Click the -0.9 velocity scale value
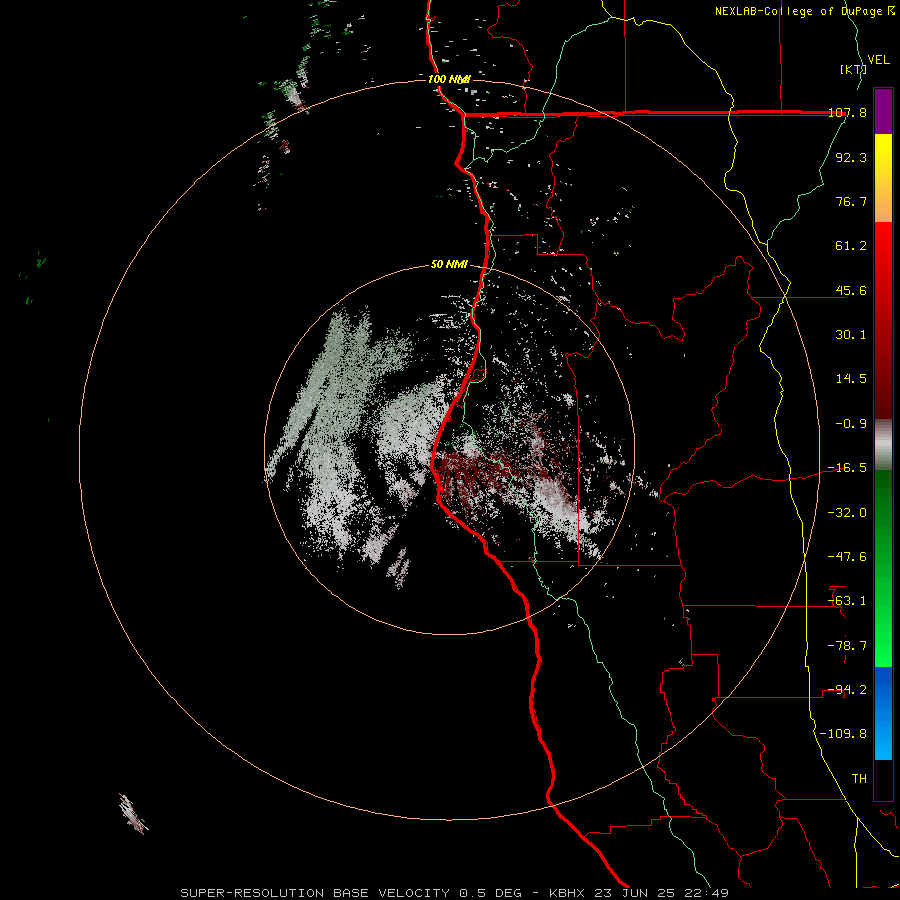The width and height of the screenshot is (900, 900). pyautogui.click(x=851, y=424)
